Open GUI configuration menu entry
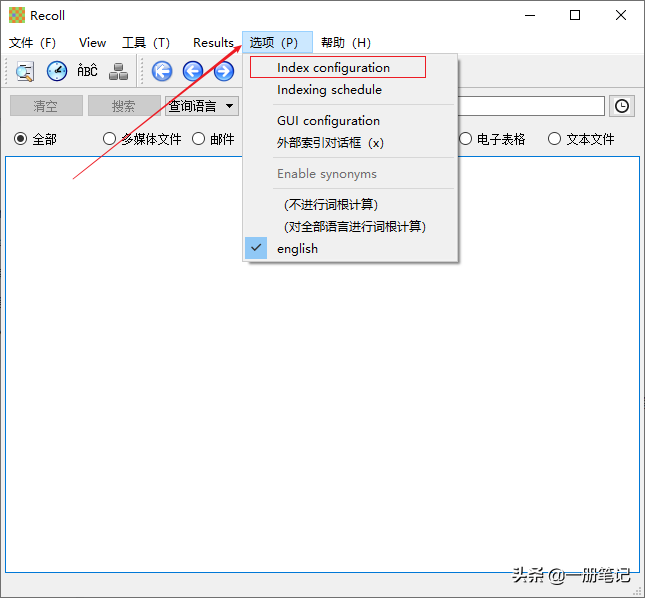This screenshot has width=645, height=598. coord(350,121)
